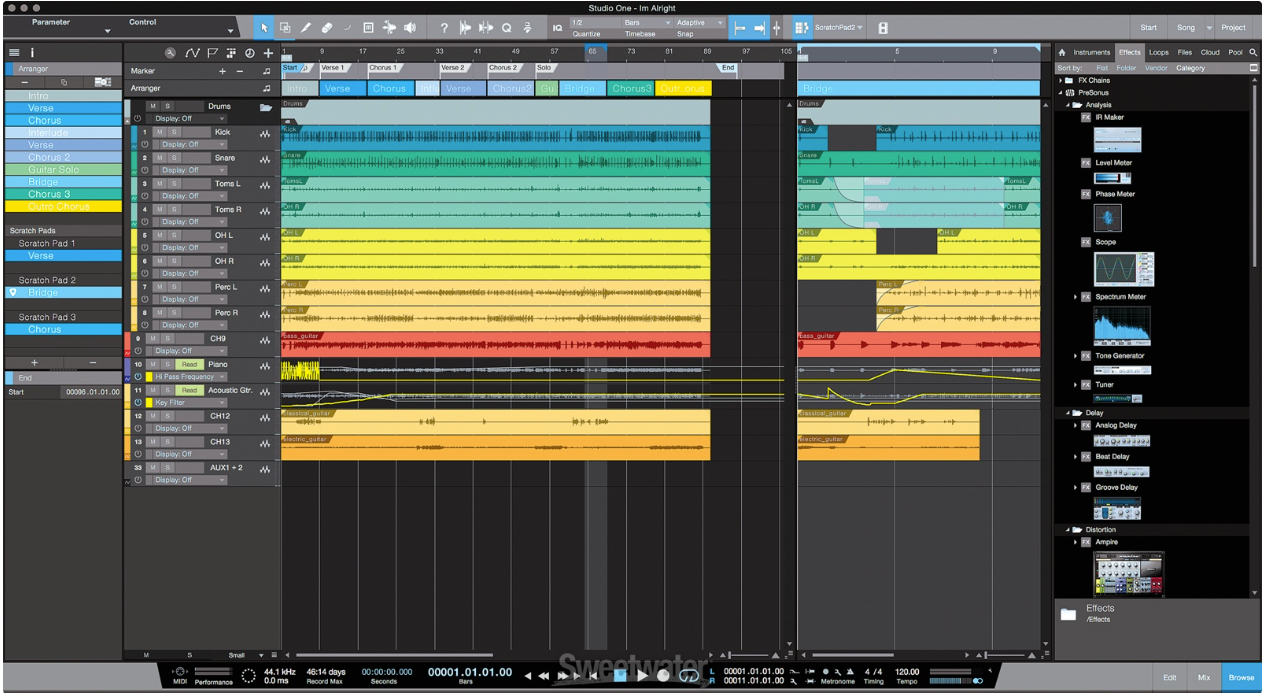Switch to the Instruments browser tab
The width and height of the screenshot is (1264, 695).
(x=1092, y=51)
